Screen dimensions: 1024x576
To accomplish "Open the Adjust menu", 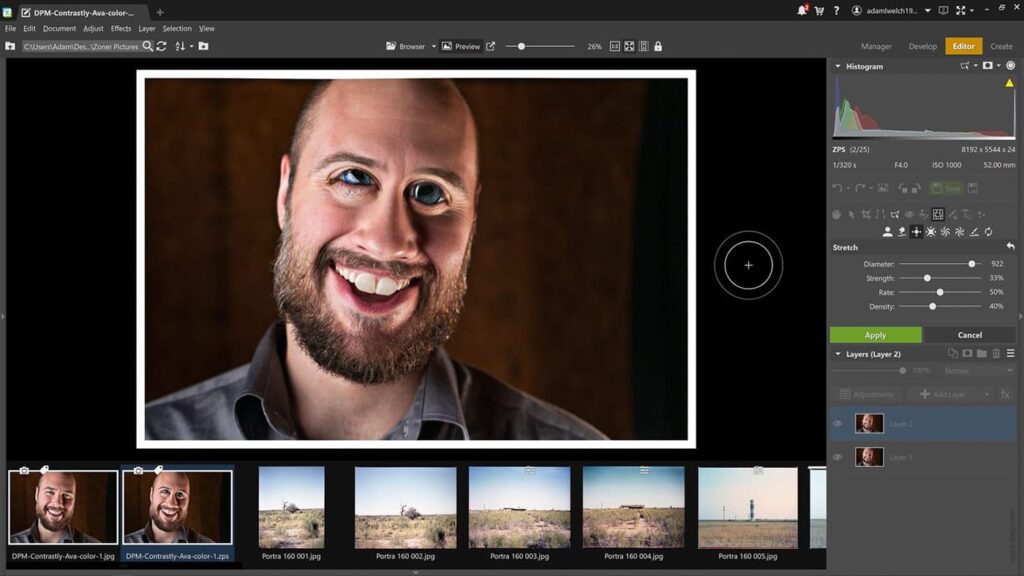I will [x=93, y=29].
